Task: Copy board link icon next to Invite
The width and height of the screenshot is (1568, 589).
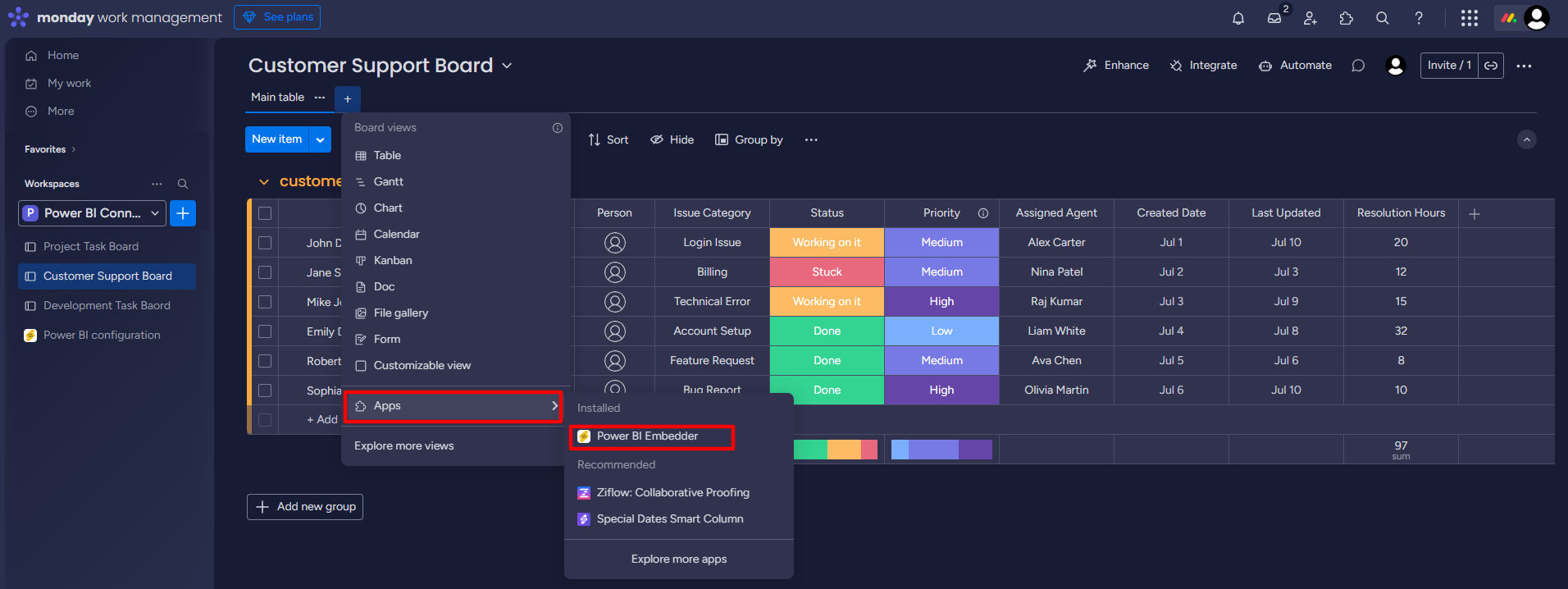Action: [1491, 66]
